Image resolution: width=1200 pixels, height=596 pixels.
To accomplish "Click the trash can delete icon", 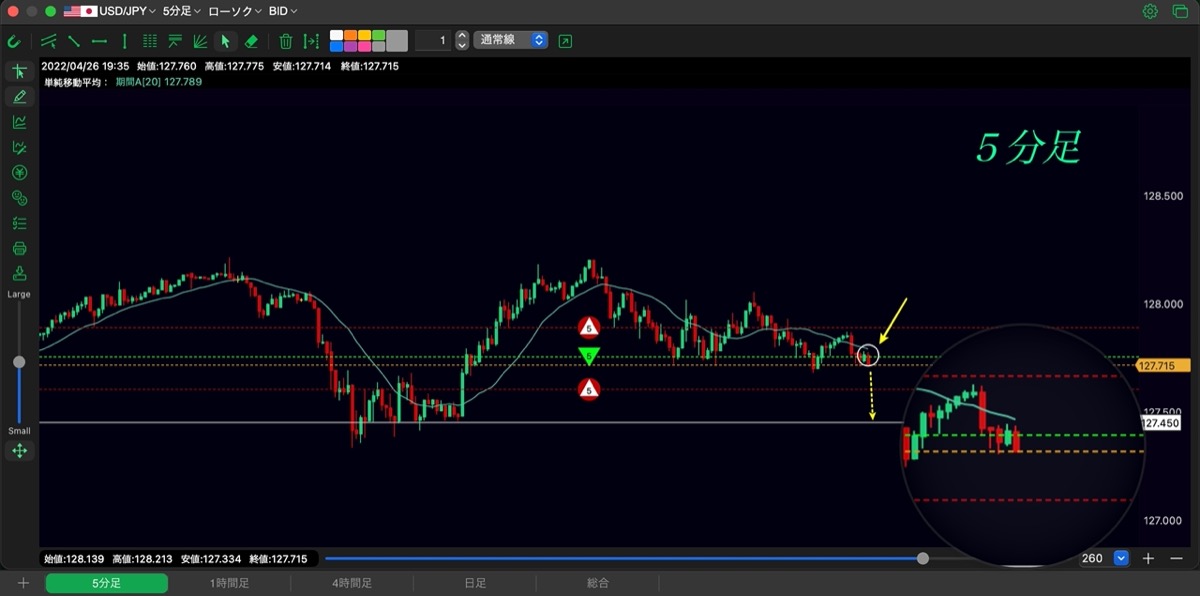I will (285, 41).
